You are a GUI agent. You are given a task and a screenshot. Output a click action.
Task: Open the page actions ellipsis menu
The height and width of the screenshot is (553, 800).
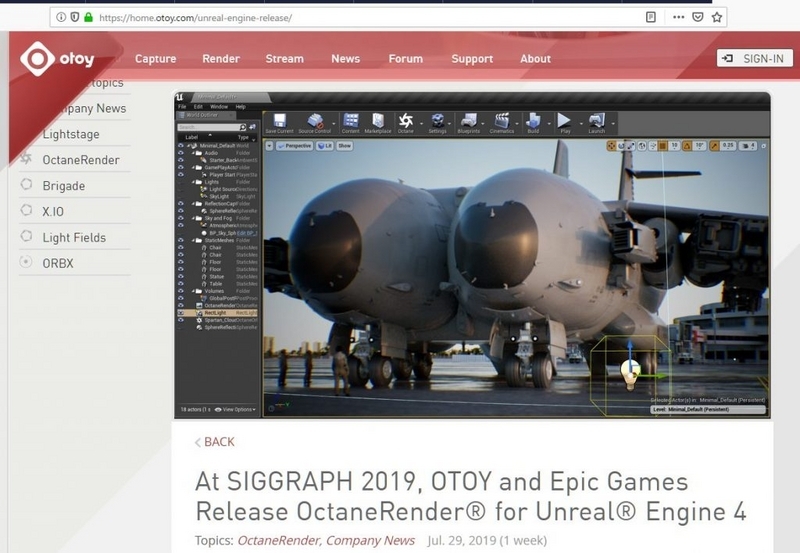pos(678,17)
